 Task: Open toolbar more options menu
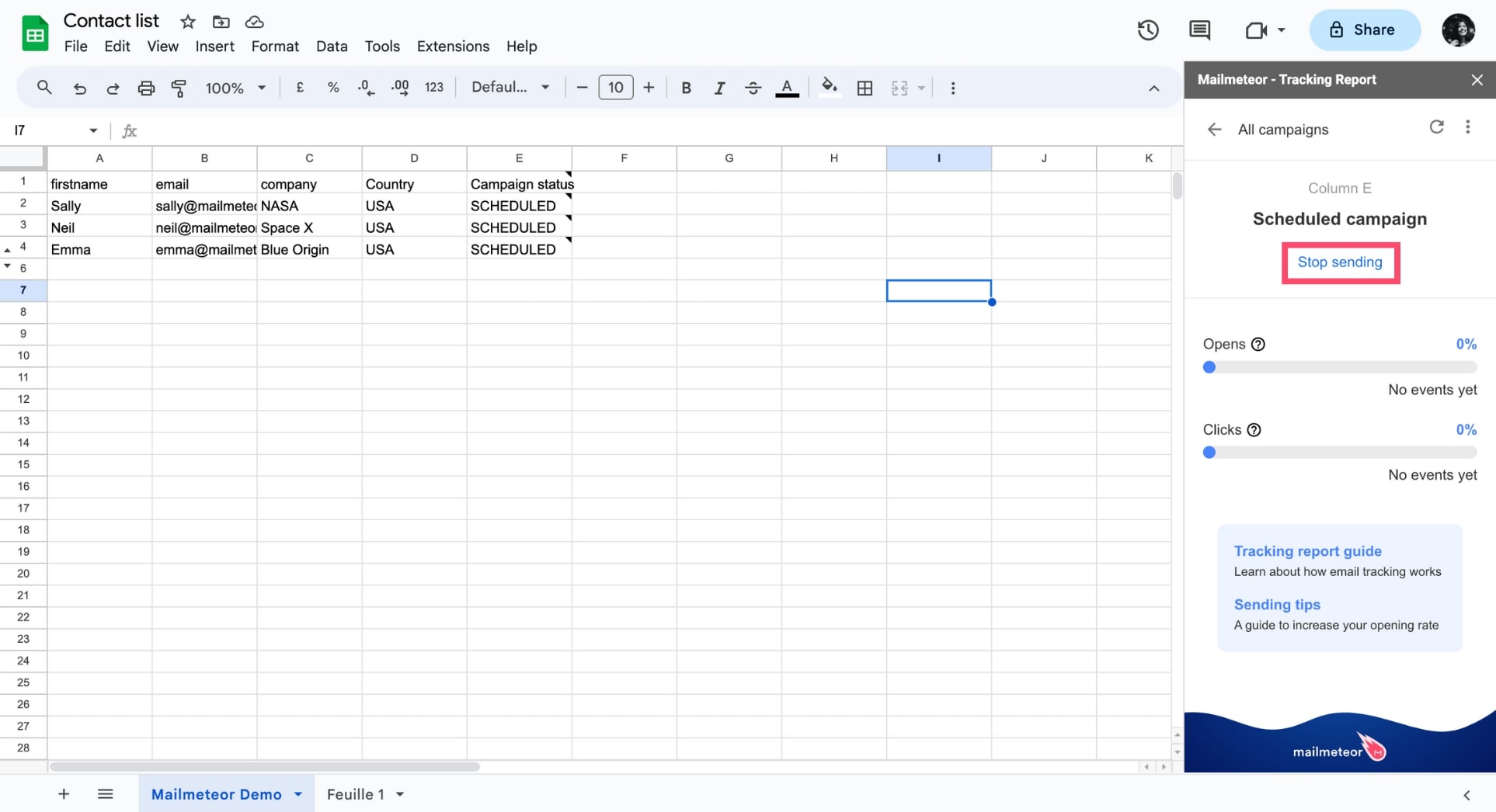953,88
